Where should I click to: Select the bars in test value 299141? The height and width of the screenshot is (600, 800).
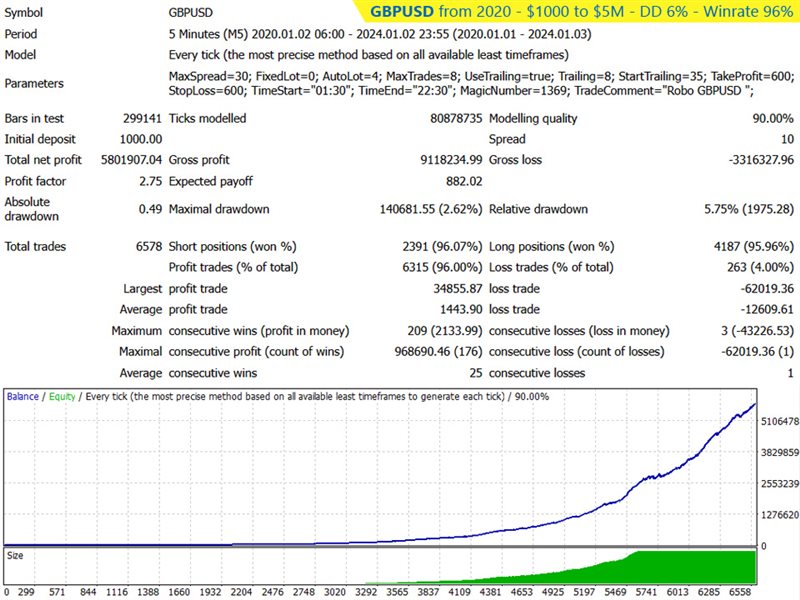(142, 118)
